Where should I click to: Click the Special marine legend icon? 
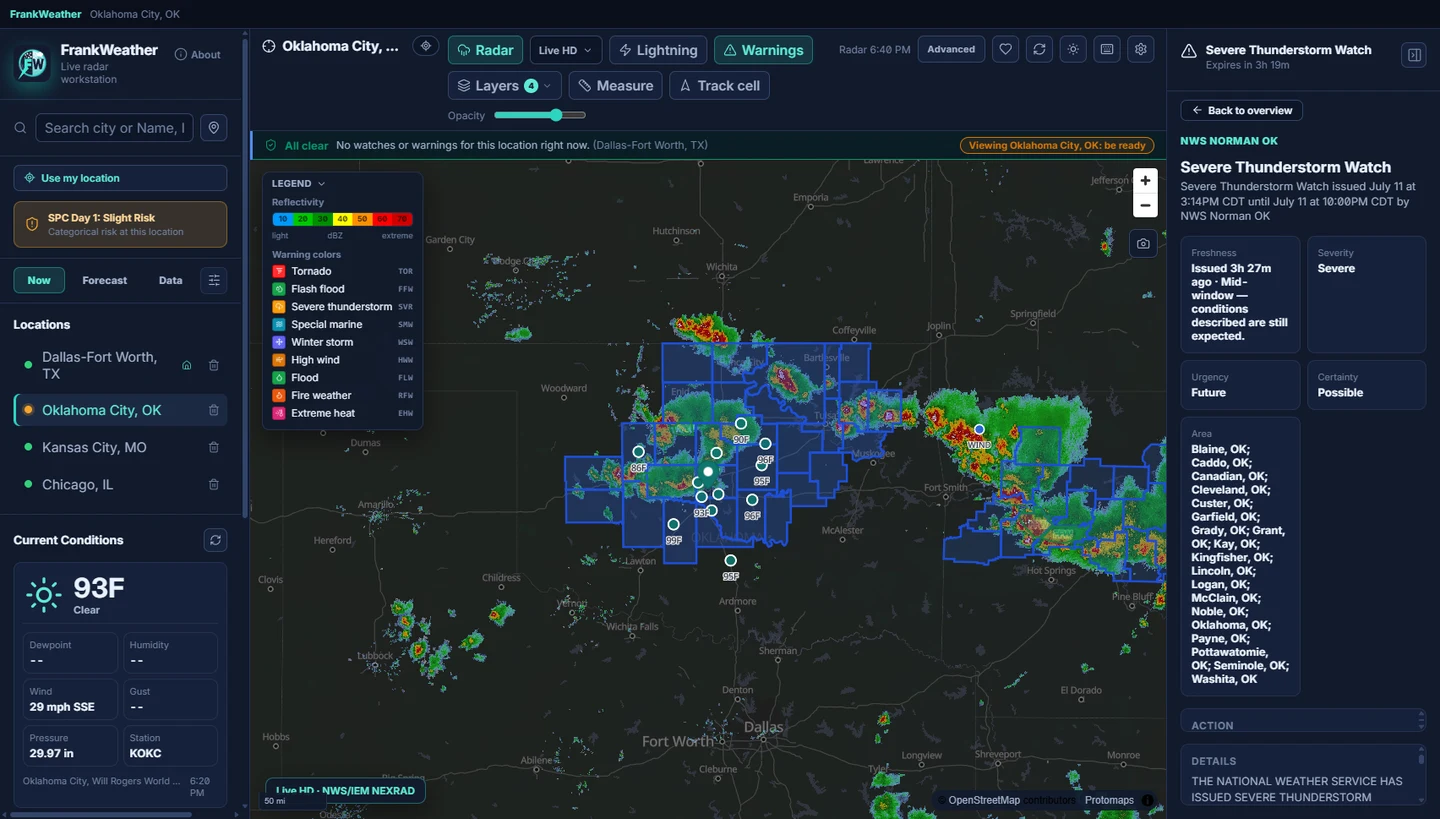279,324
